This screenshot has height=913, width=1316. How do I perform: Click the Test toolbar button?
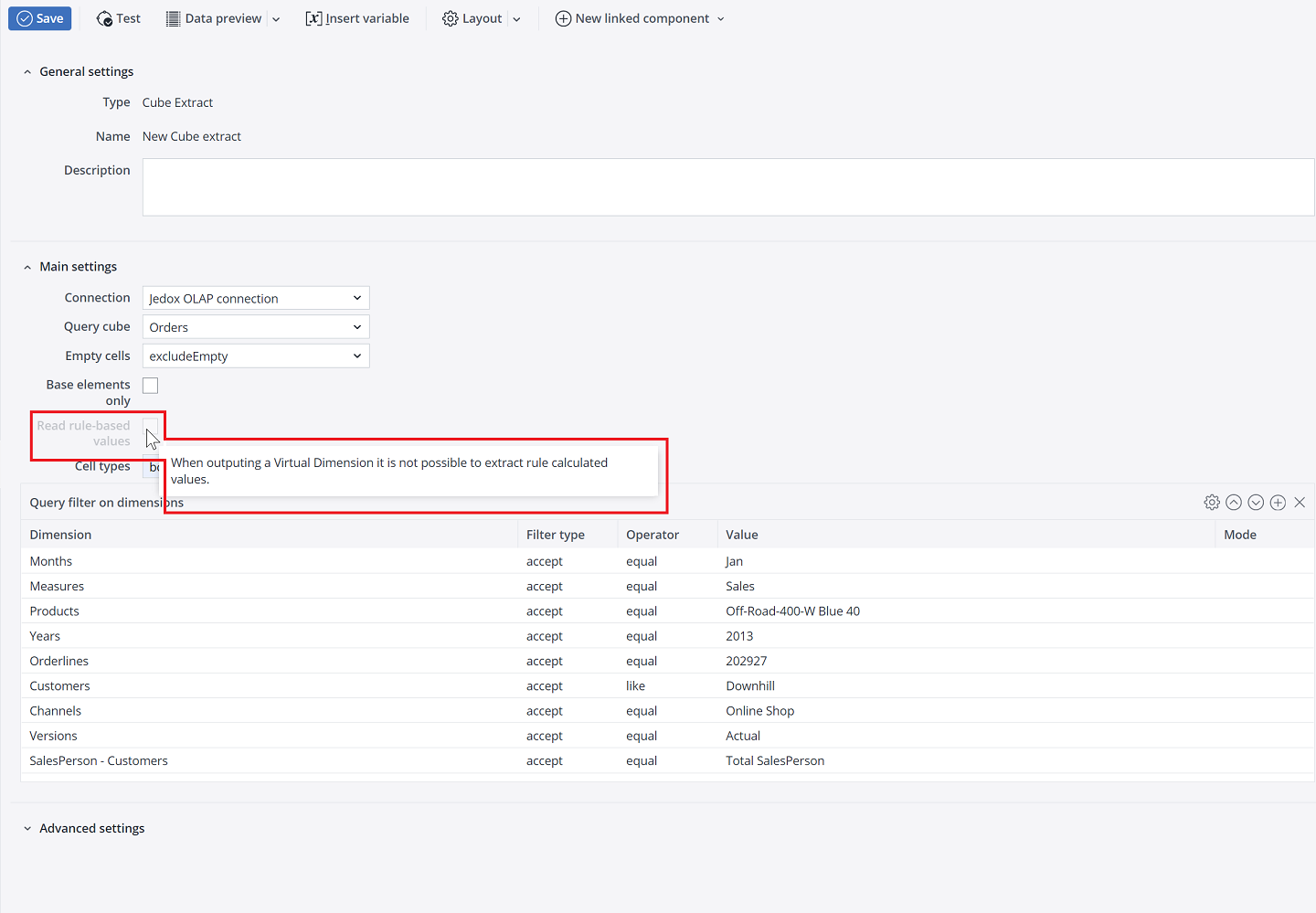pos(119,18)
